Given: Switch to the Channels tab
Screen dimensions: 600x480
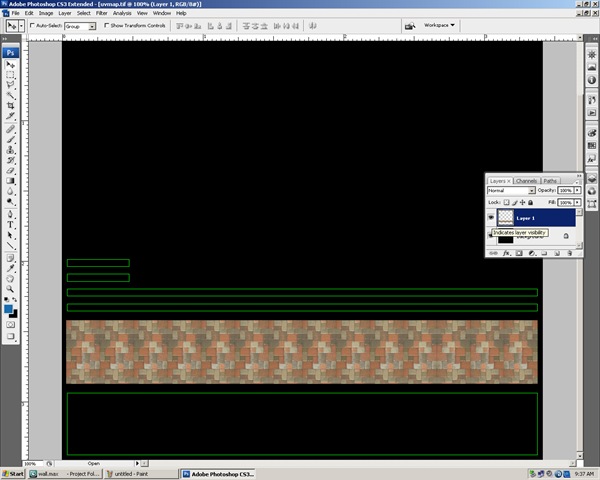Looking at the screenshot, I should (526, 181).
